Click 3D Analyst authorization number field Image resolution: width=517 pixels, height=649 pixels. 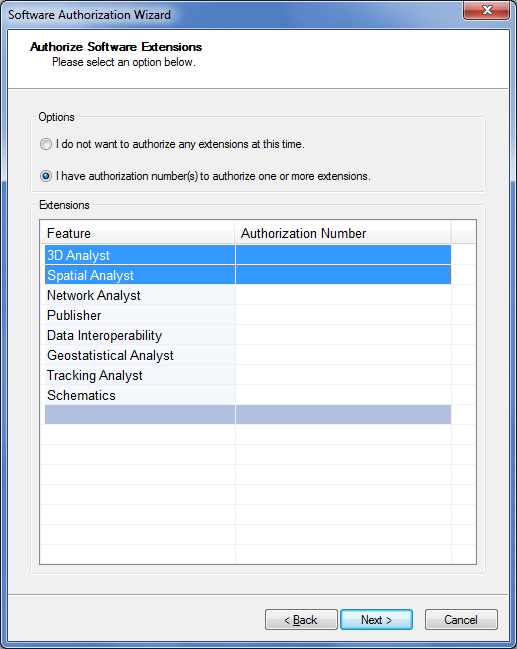point(343,255)
